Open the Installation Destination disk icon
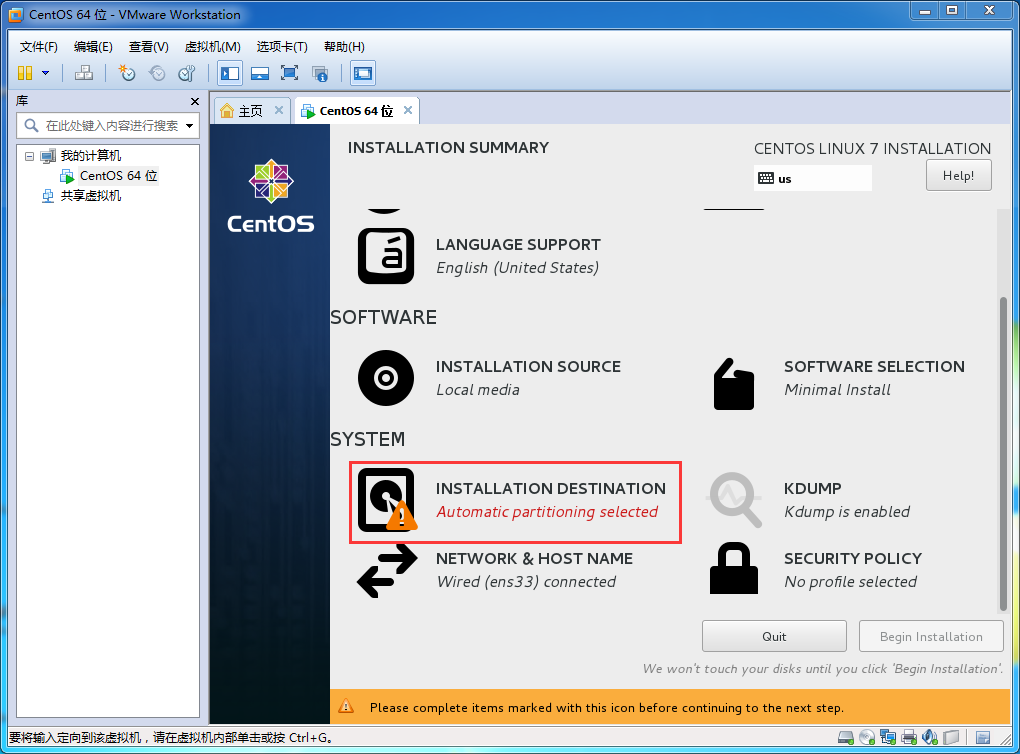 coord(387,500)
